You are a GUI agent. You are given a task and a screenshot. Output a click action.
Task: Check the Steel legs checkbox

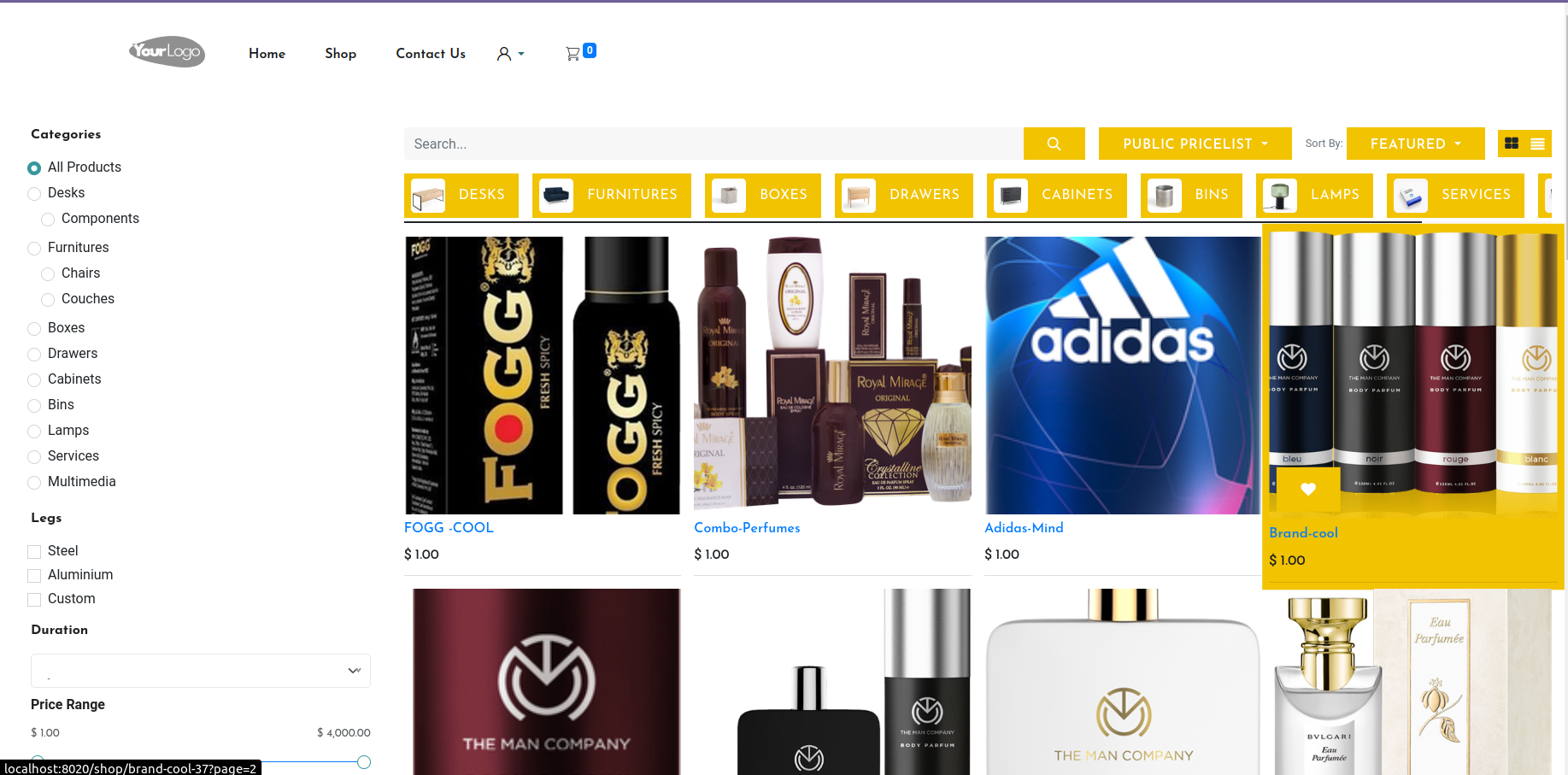(34, 552)
